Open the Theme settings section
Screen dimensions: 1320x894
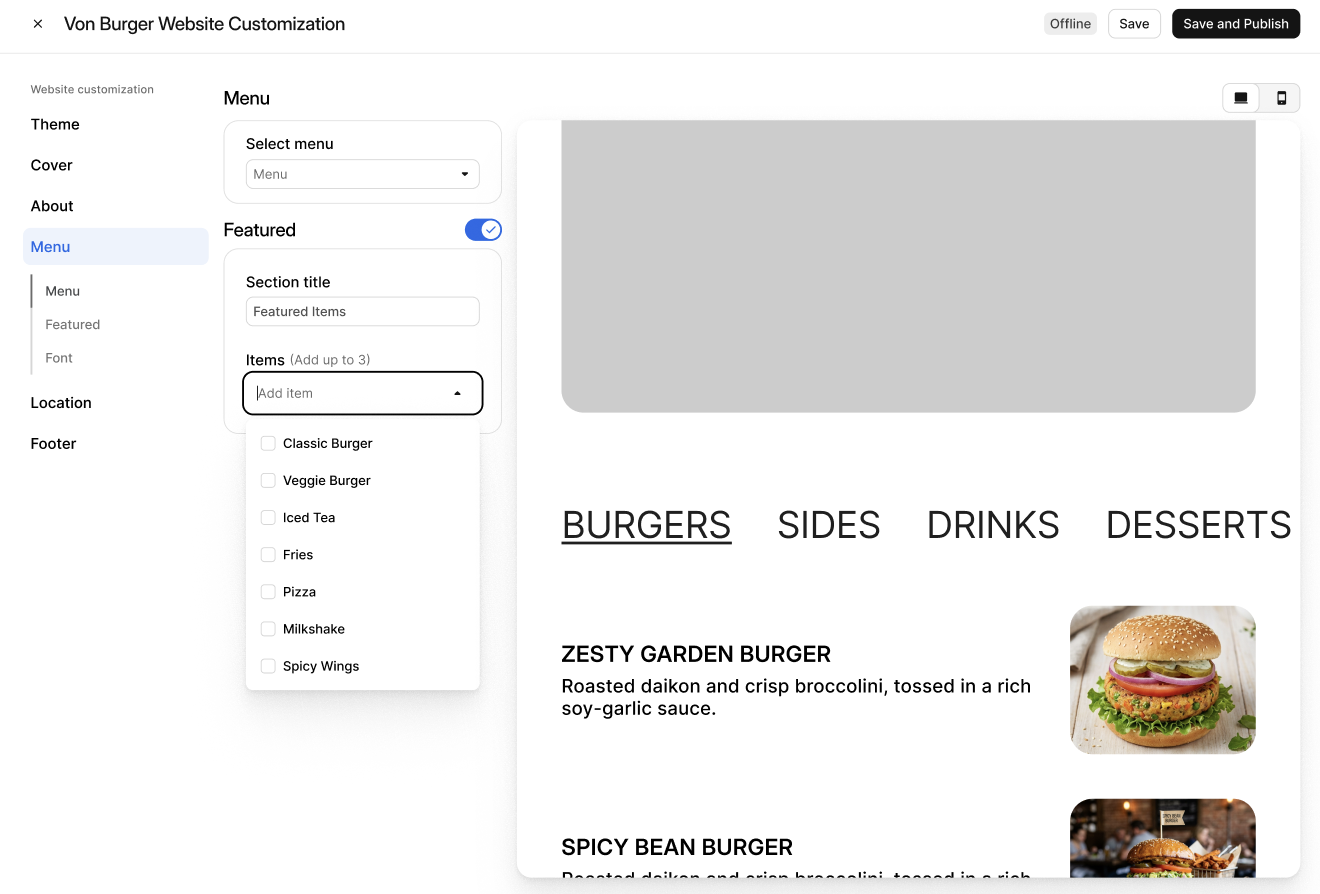click(x=55, y=124)
